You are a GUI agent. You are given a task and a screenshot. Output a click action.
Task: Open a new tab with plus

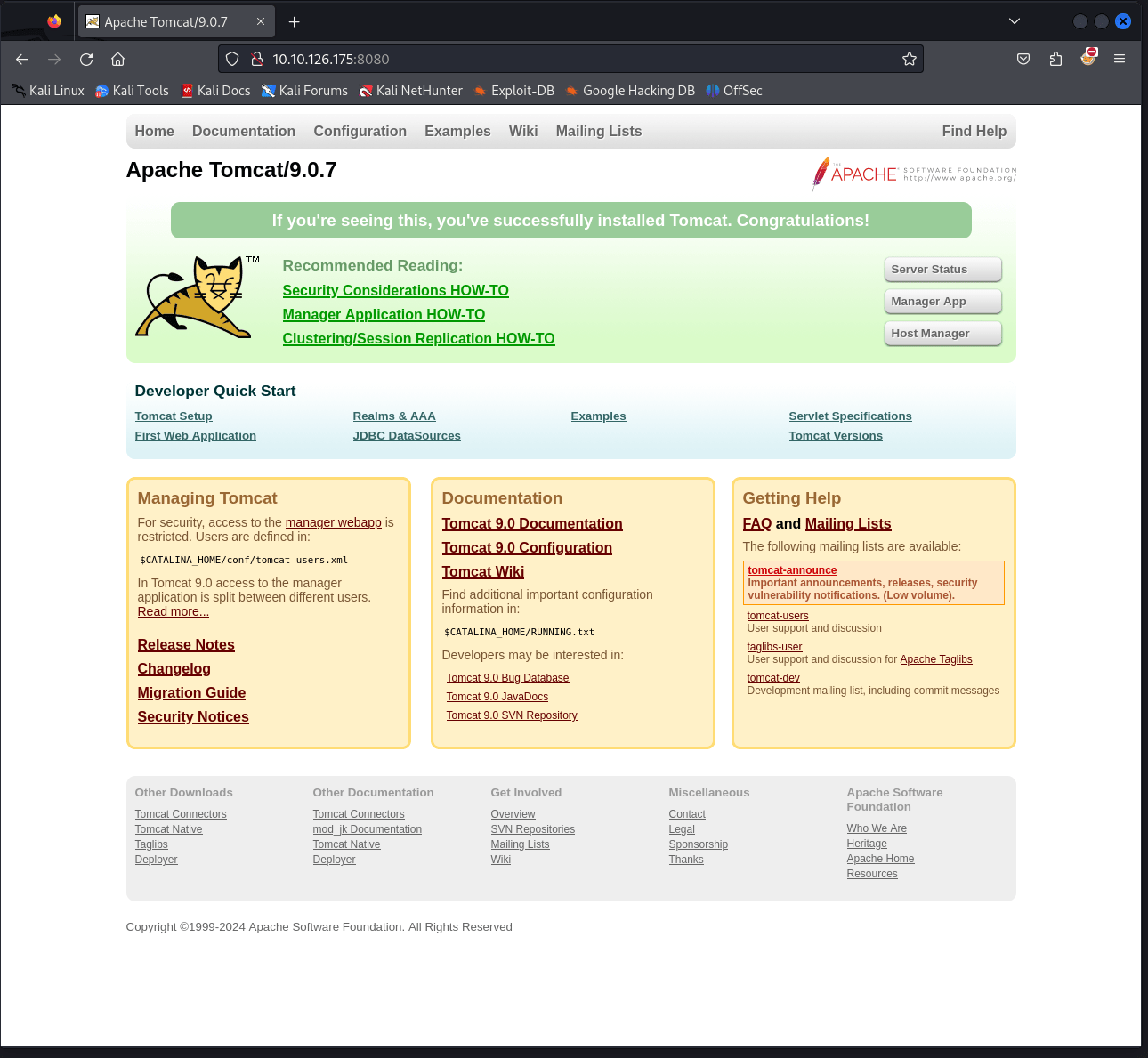[x=294, y=21]
